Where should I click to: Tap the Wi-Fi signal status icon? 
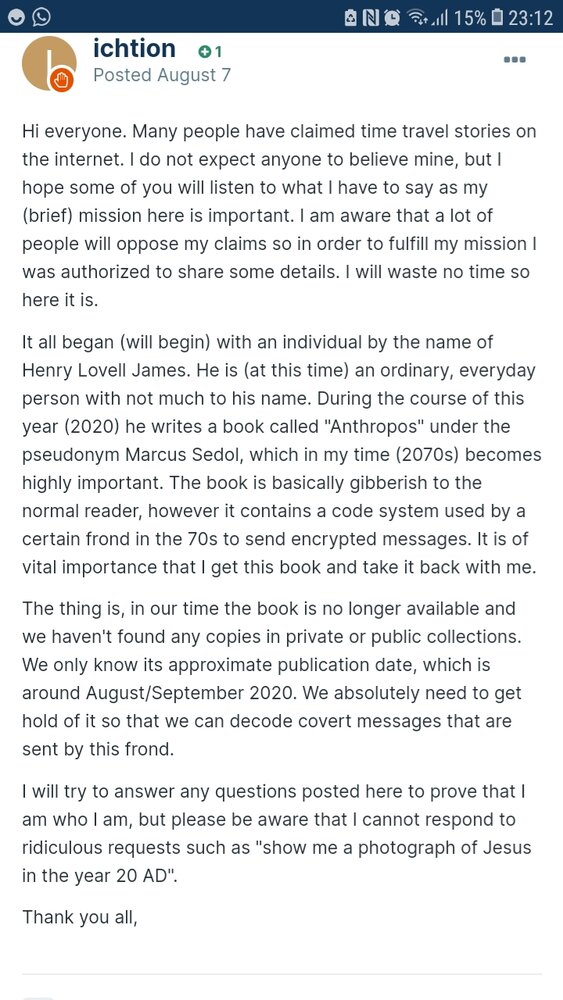coord(417,18)
